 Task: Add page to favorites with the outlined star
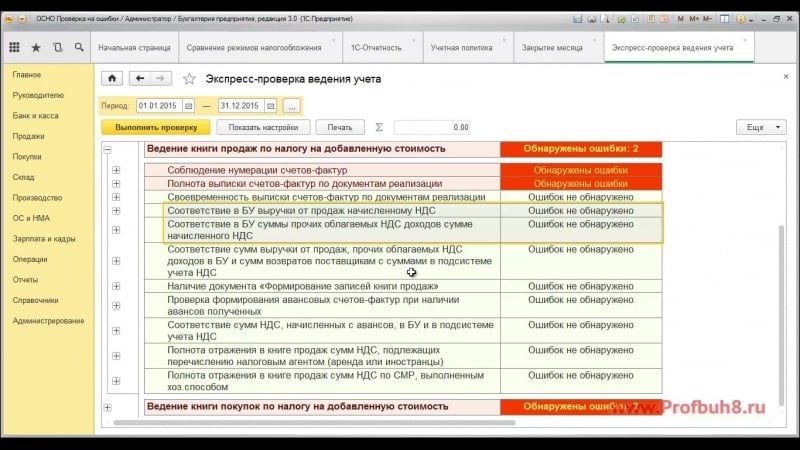pyautogui.click(x=189, y=79)
